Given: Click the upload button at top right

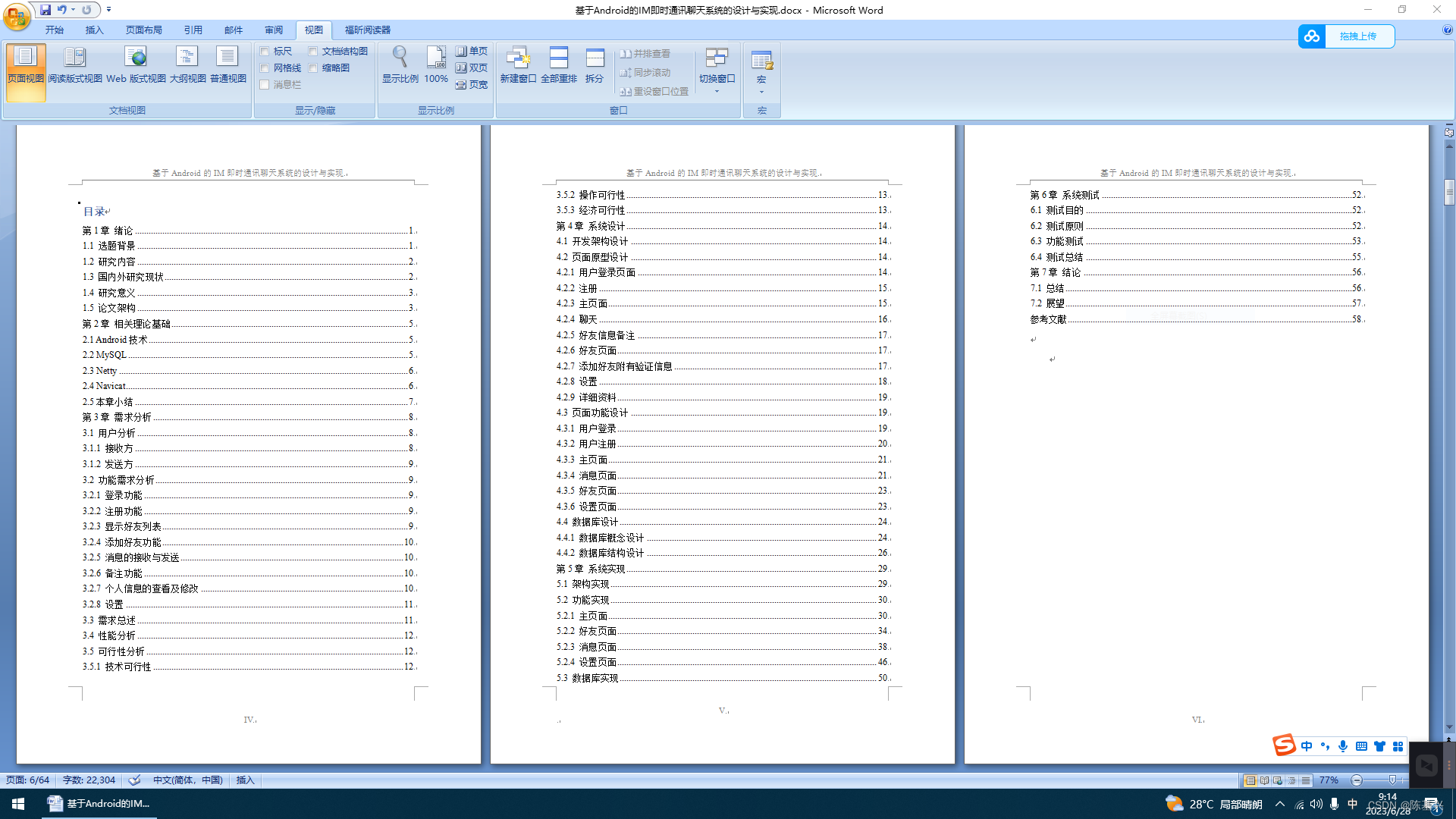Looking at the screenshot, I should (x=1357, y=36).
